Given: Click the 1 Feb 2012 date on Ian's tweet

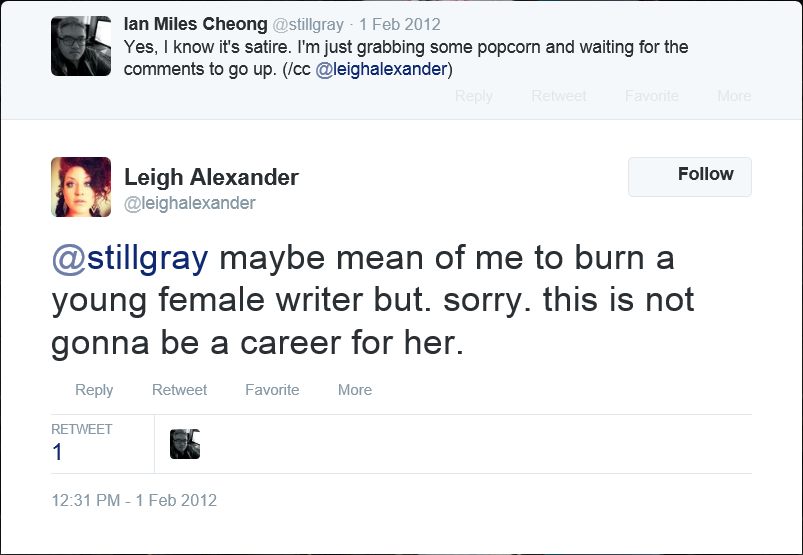Looking at the screenshot, I should click(x=399, y=24).
